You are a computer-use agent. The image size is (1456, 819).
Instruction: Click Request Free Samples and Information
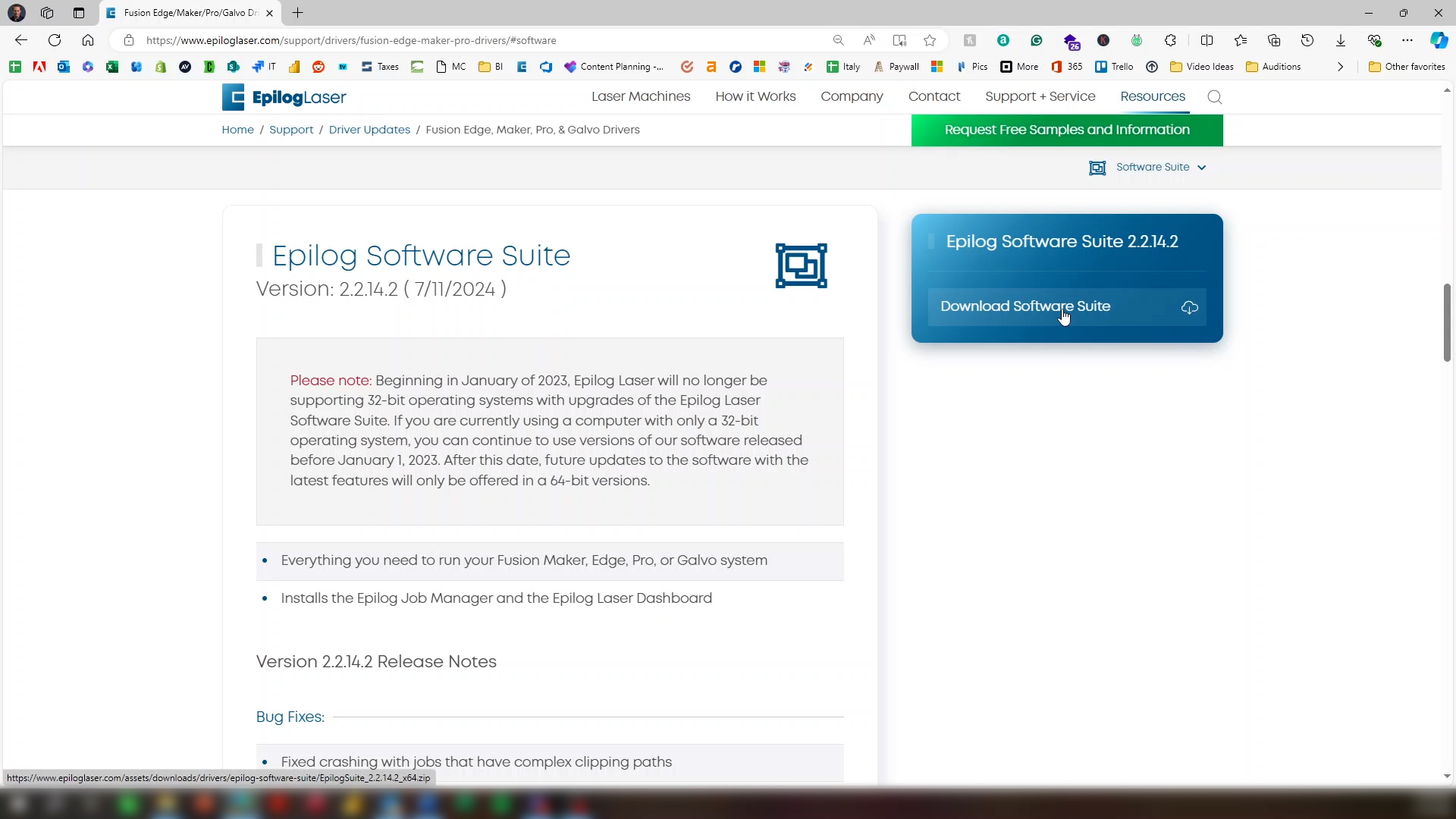[x=1066, y=130]
